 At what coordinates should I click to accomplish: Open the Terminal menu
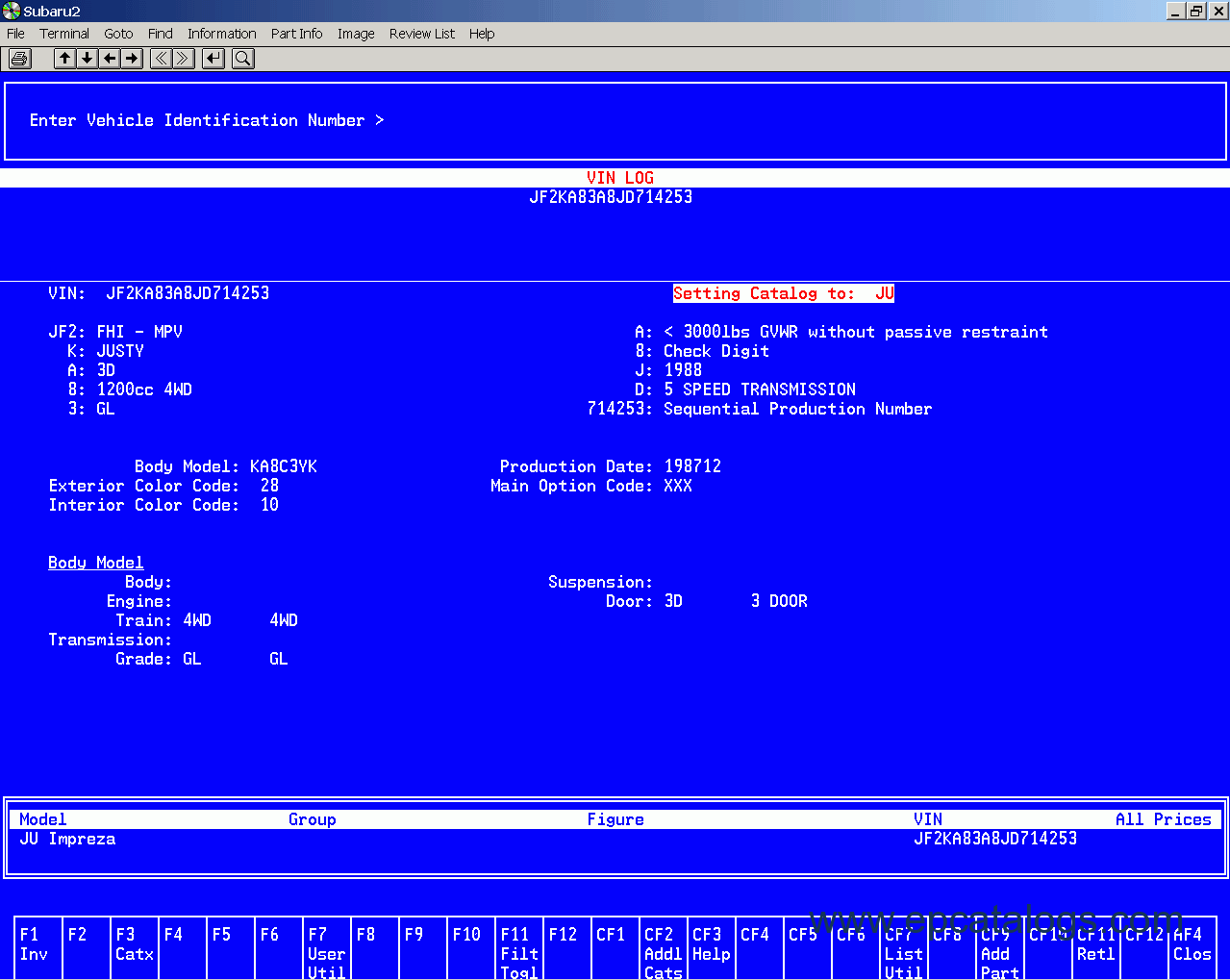[x=64, y=34]
